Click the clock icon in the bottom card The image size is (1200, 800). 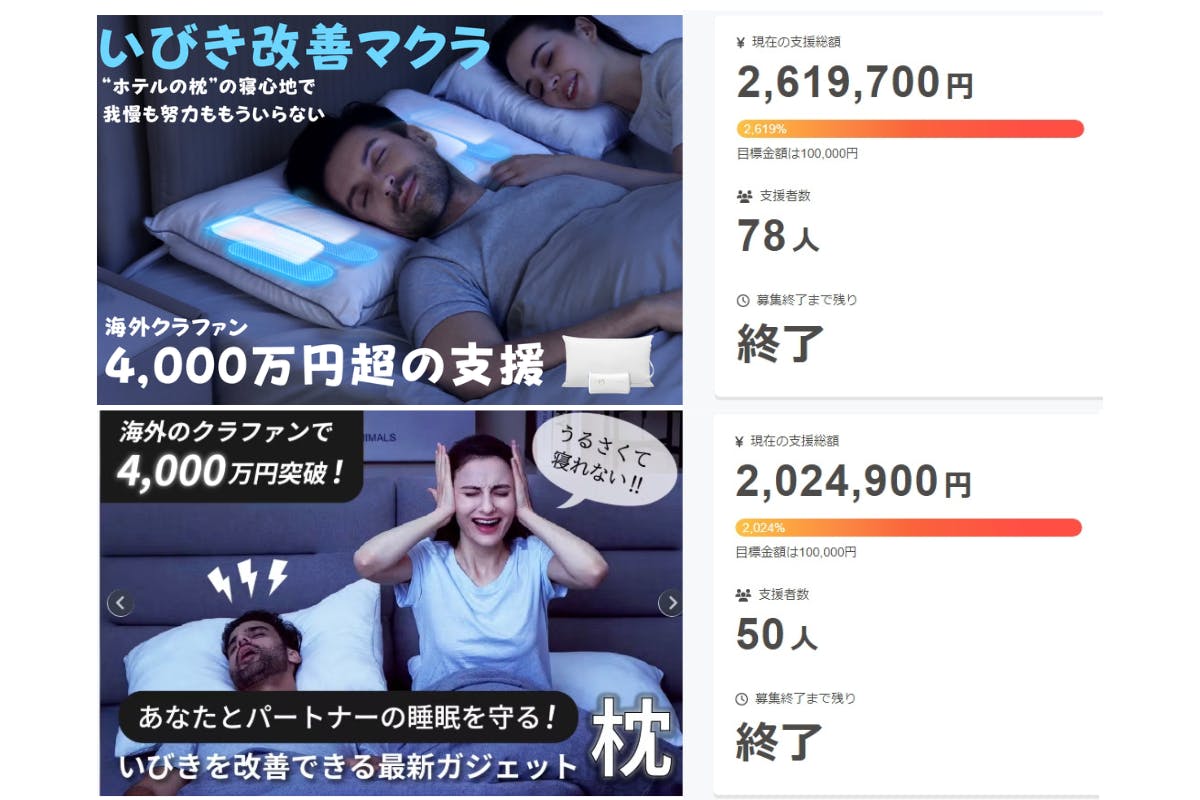(x=742, y=699)
